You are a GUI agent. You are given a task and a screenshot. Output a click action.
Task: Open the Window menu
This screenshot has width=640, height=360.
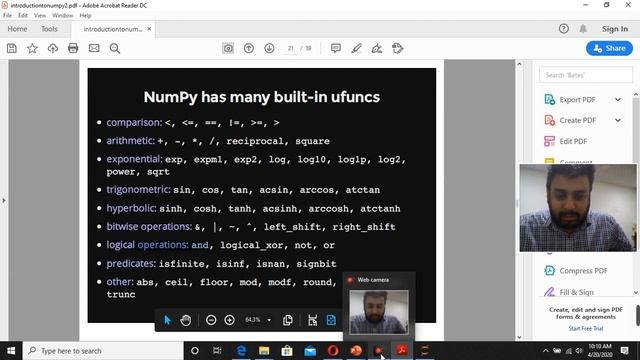pos(62,16)
